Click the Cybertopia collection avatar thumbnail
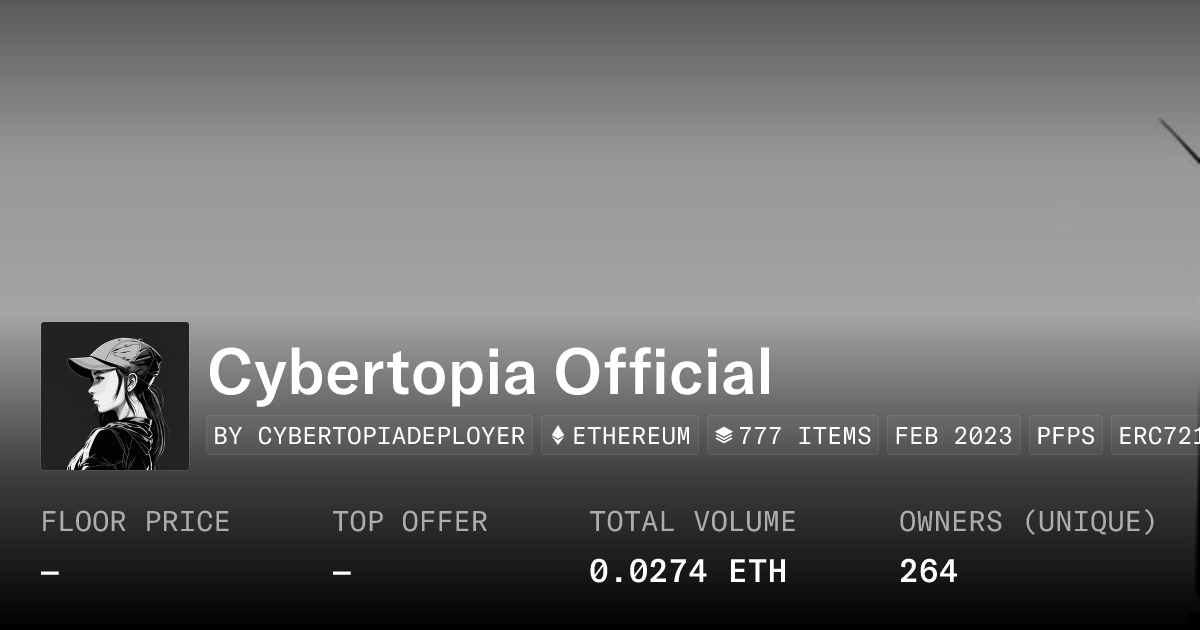The height and width of the screenshot is (630, 1200). (115, 396)
